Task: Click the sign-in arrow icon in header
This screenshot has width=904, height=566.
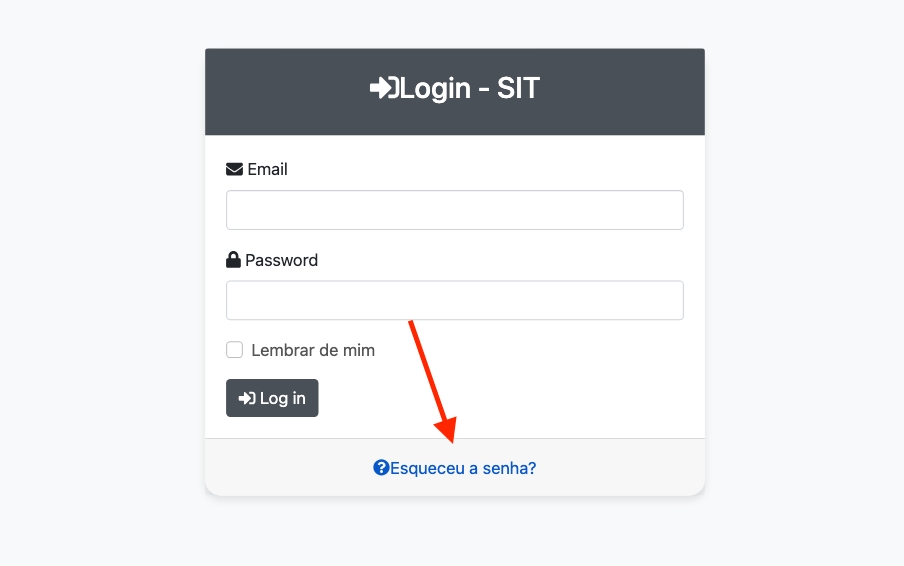Action: [384, 89]
